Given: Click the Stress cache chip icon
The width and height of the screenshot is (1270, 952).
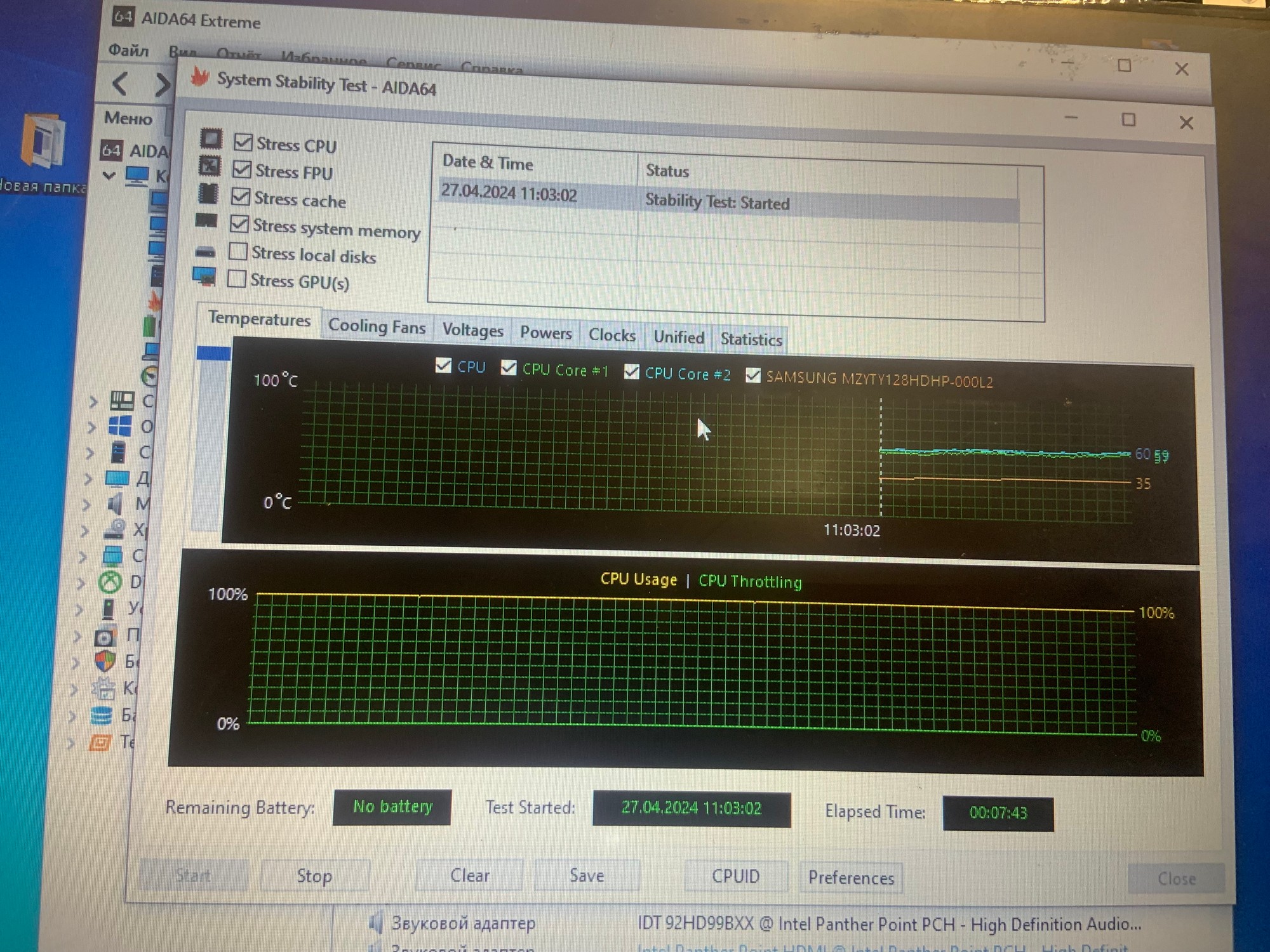Looking at the screenshot, I should (x=208, y=194).
